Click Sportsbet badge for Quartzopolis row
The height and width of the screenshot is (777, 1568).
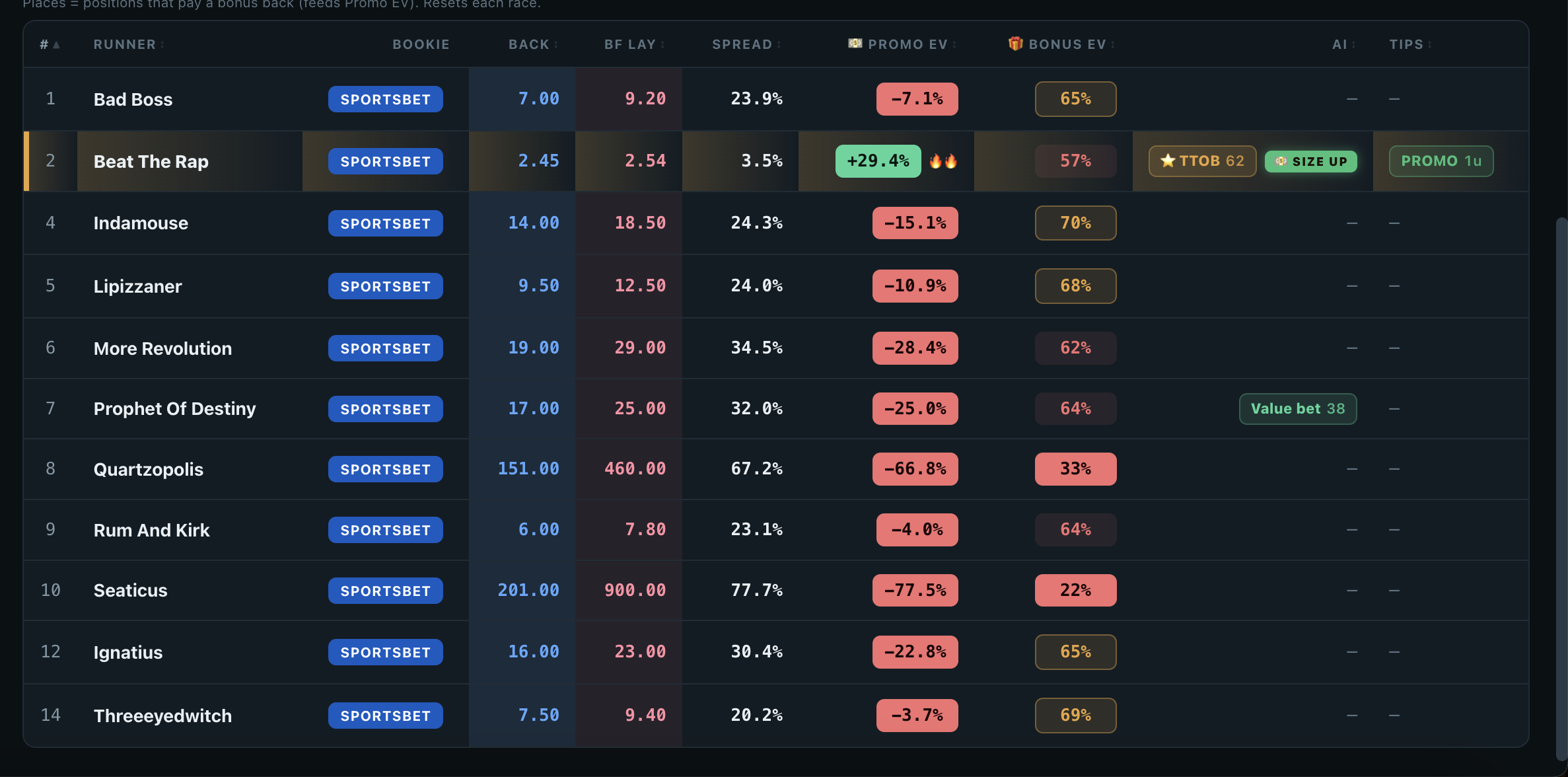pyautogui.click(x=385, y=469)
